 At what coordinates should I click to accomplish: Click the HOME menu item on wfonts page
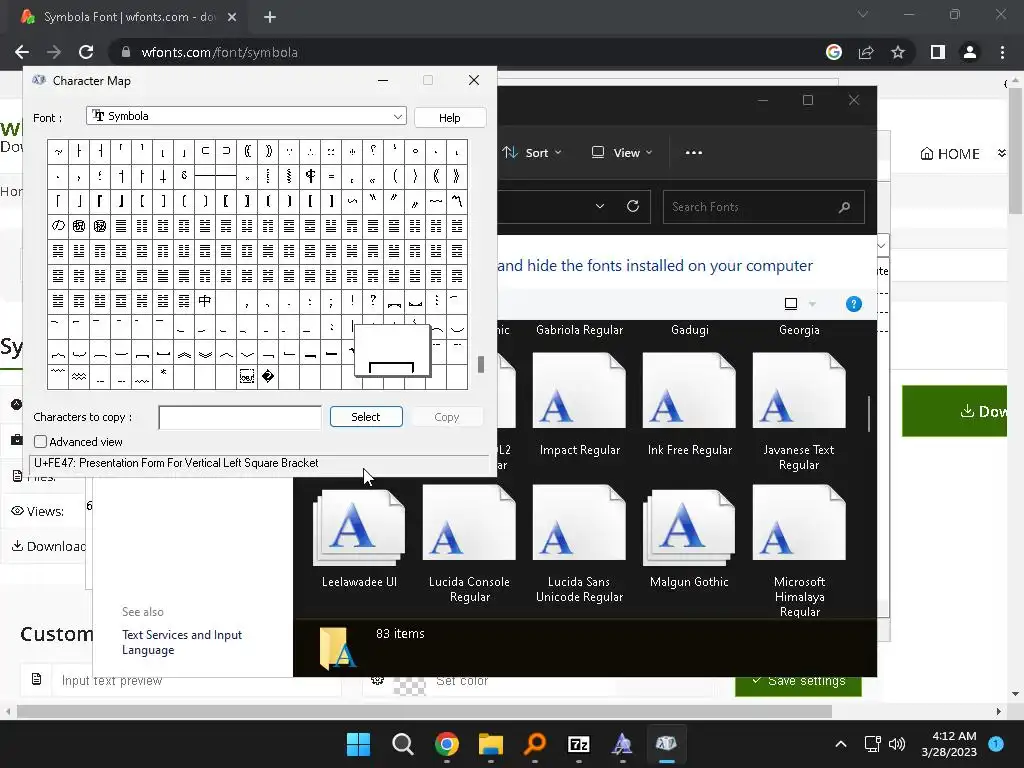tap(950, 154)
